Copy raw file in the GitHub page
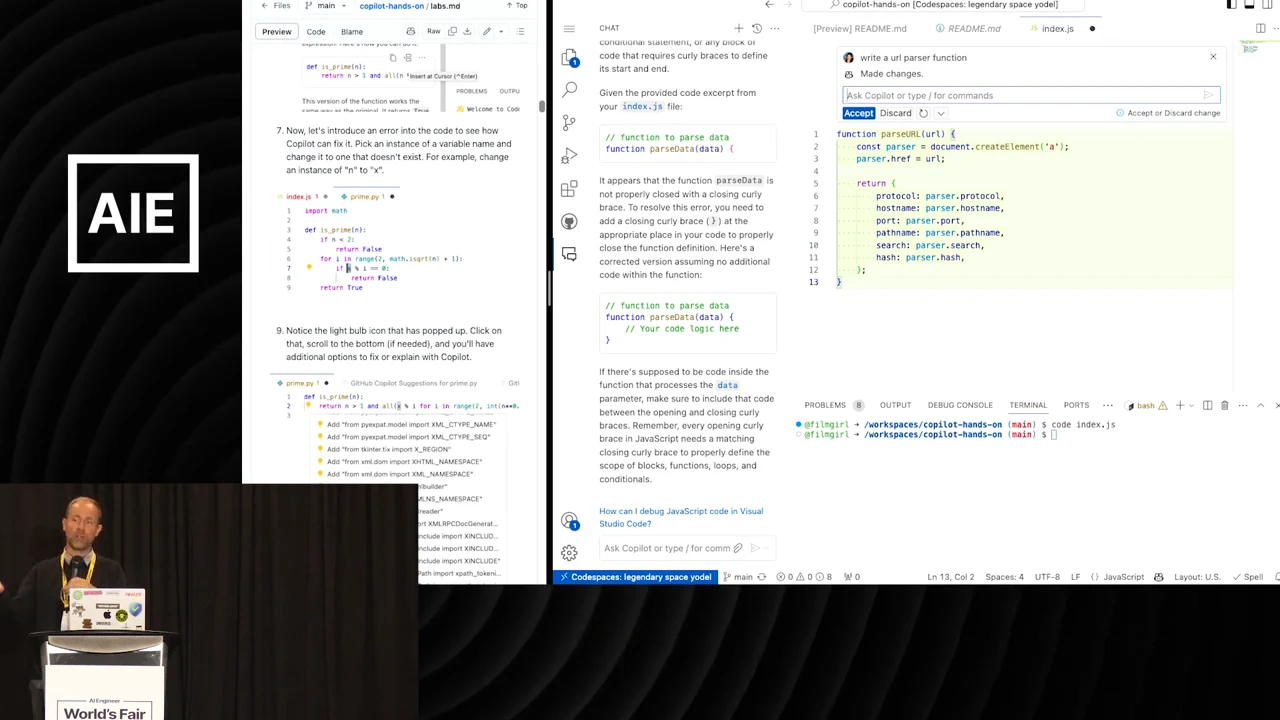Image resolution: width=1280 pixels, height=720 pixels. [452, 32]
